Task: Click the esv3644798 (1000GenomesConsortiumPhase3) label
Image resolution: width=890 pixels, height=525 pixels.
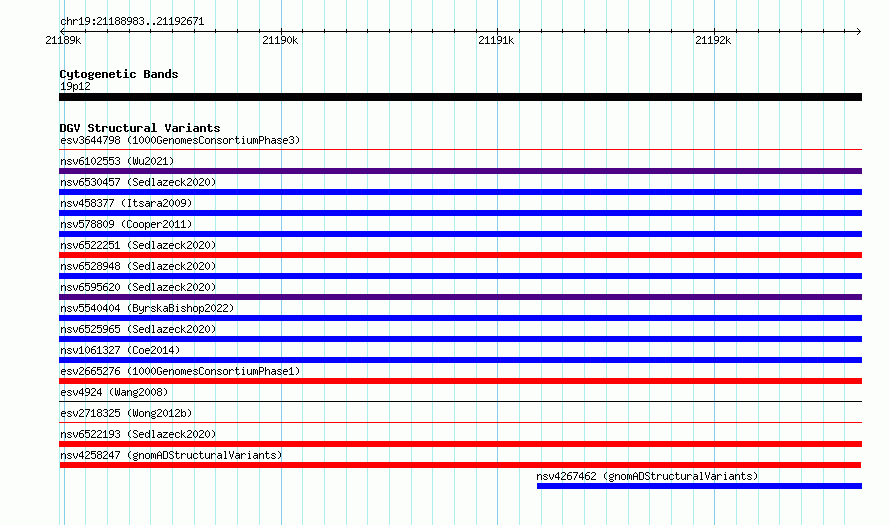Action: click(180, 140)
